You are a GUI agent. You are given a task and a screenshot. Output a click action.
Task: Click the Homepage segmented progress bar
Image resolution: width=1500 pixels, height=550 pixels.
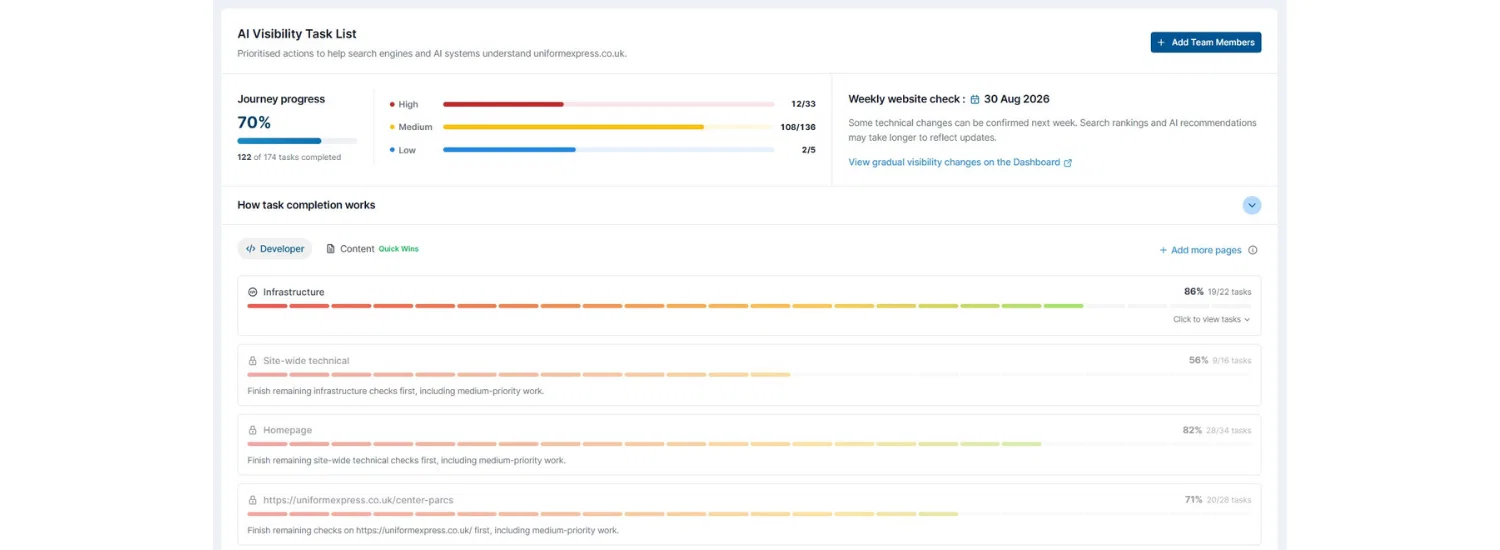pyautogui.click(x=749, y=444)
